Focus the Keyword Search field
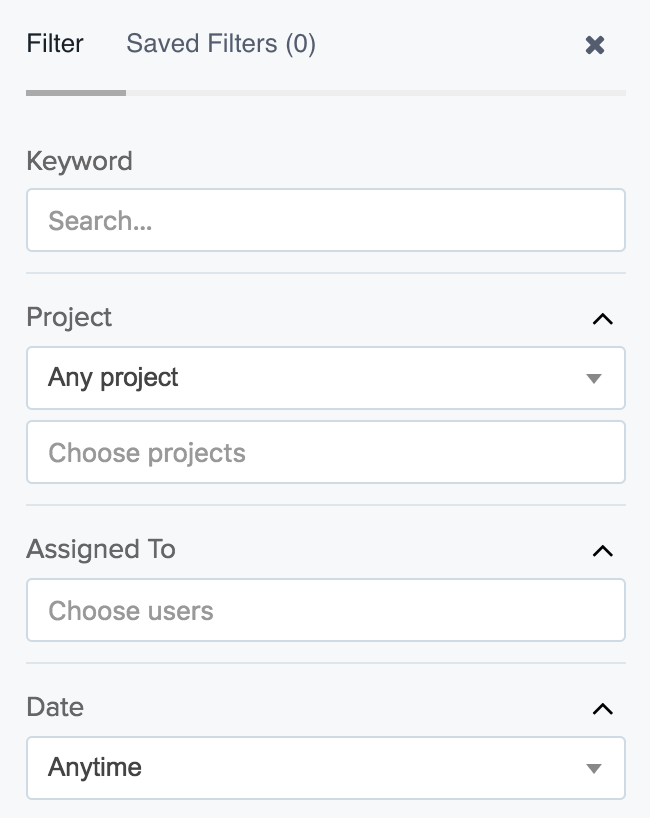The height and width of the screenshot is (818, 650). pos(325,220)
